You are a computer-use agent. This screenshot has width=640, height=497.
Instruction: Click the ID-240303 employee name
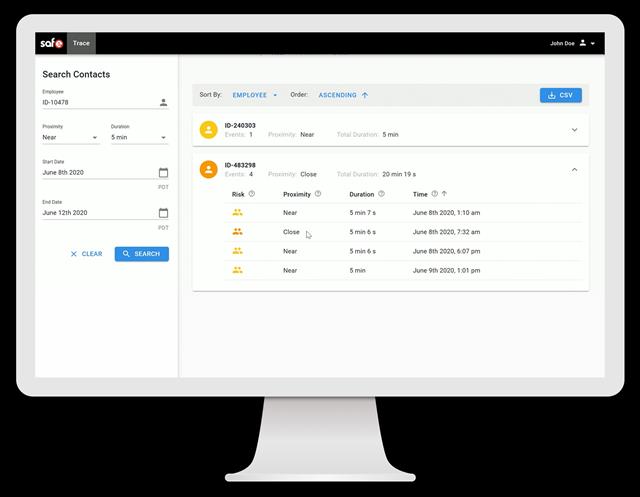tap(240, 125)
